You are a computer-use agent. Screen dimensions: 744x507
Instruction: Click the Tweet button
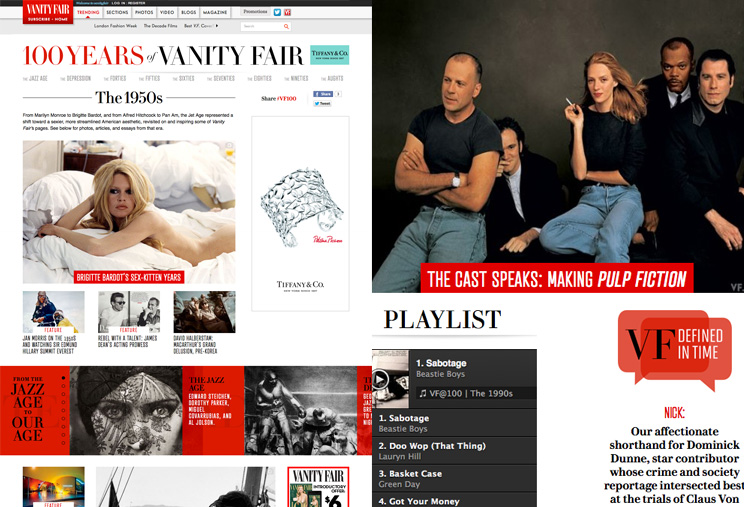[322, 103]
